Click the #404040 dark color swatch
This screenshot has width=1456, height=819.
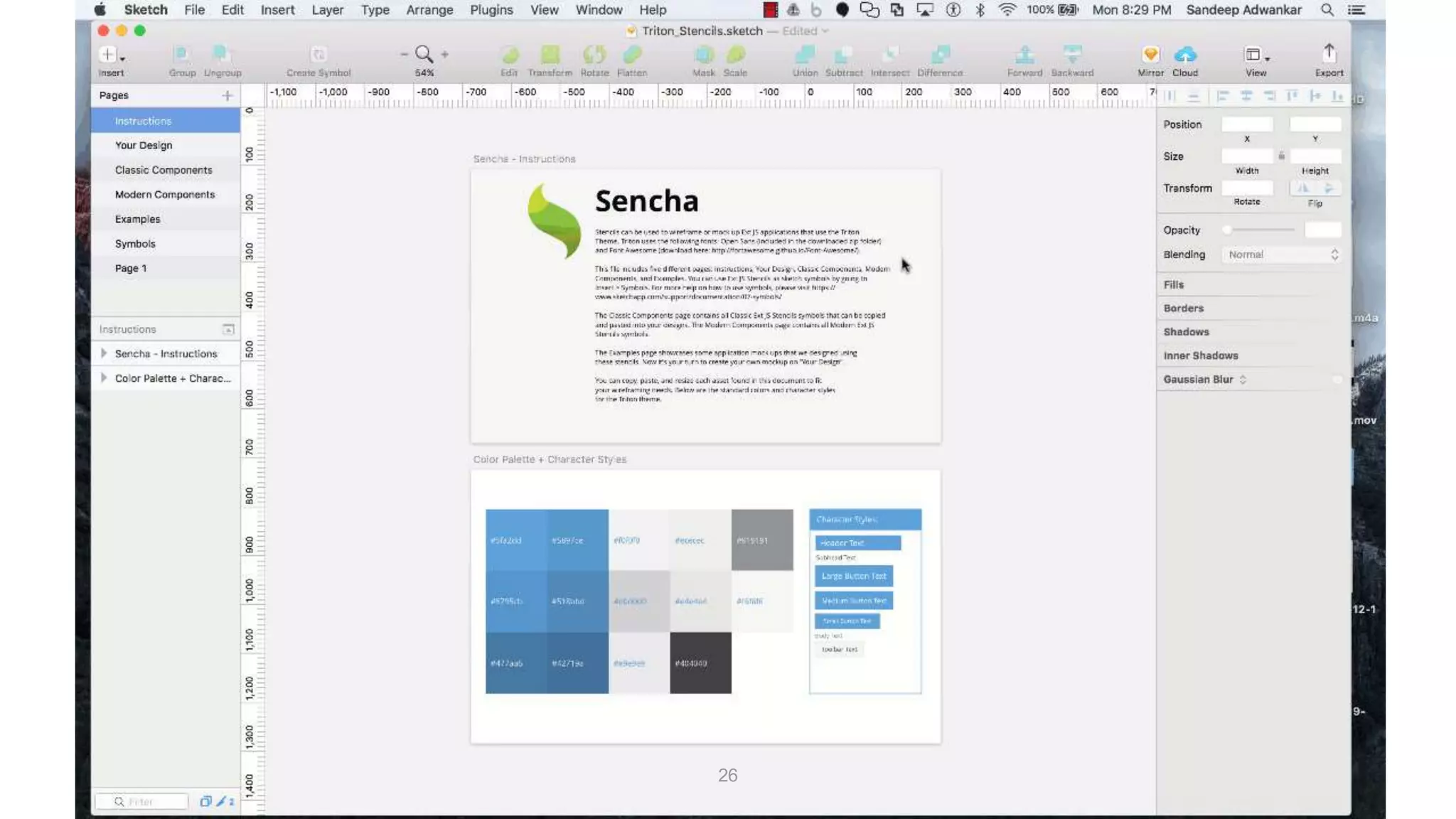700,663
